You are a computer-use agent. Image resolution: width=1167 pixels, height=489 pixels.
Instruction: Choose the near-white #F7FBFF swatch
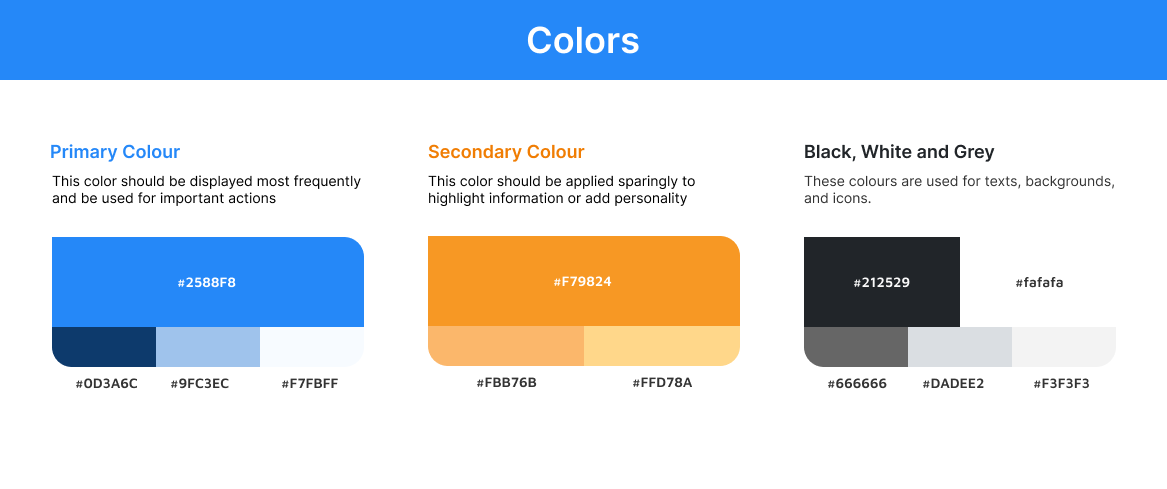(312, 347)
